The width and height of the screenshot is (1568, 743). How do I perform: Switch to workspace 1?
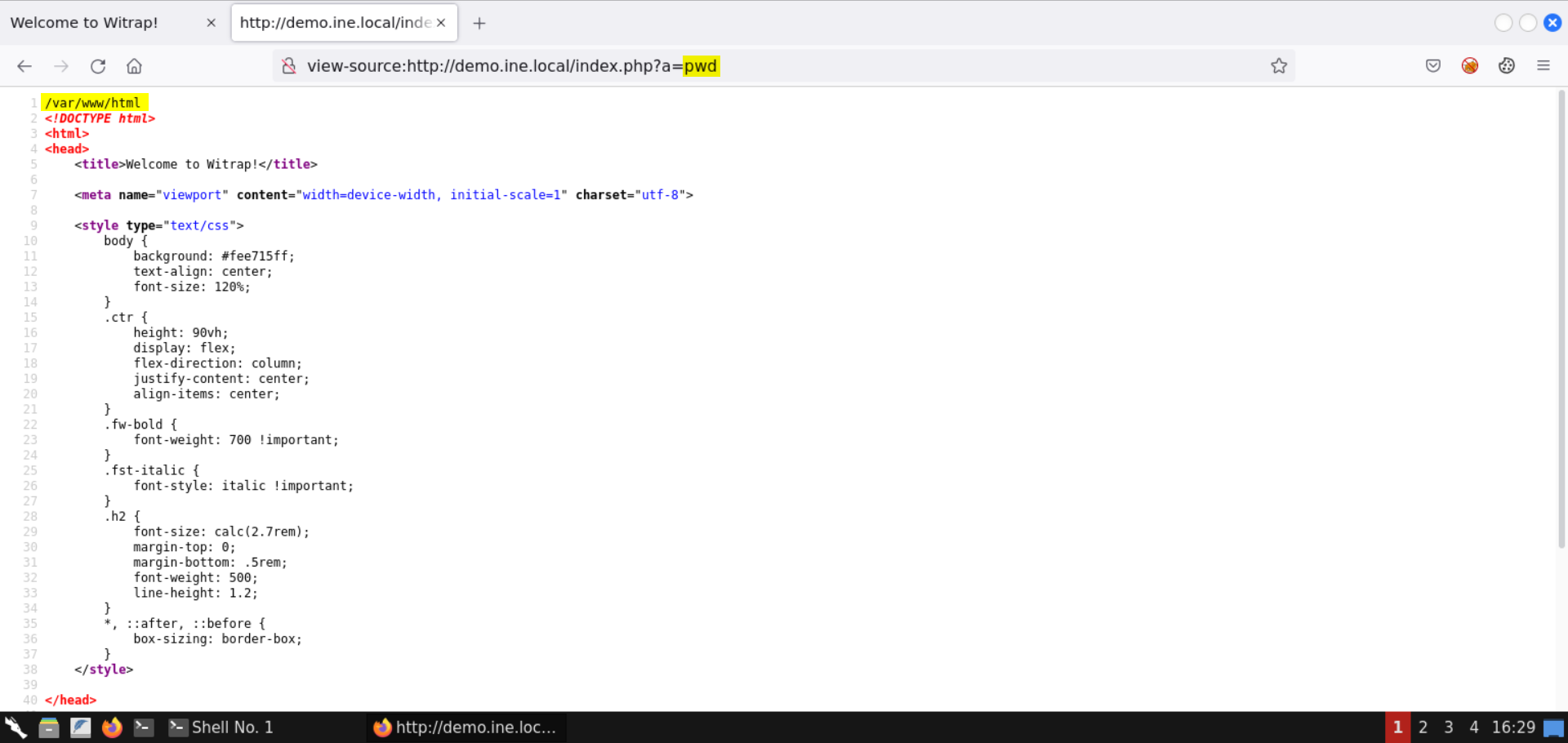tap(1397, 727)
